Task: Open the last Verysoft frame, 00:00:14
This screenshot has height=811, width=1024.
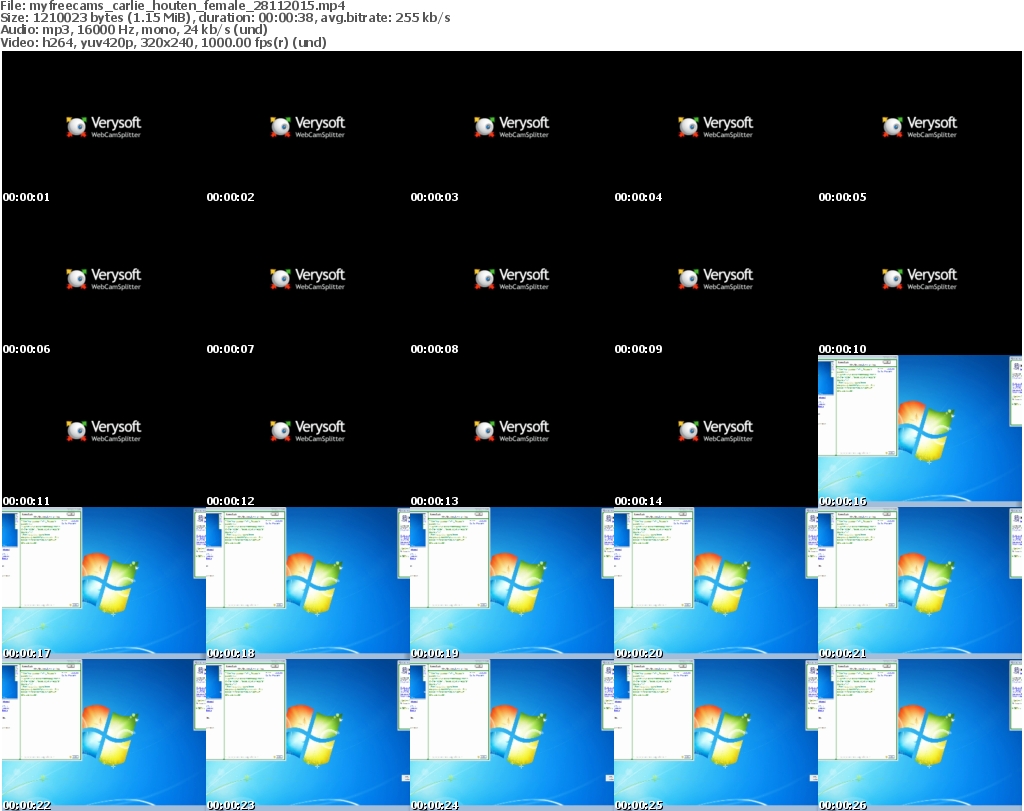Action: pyautogui.click(x=716, y=432)
